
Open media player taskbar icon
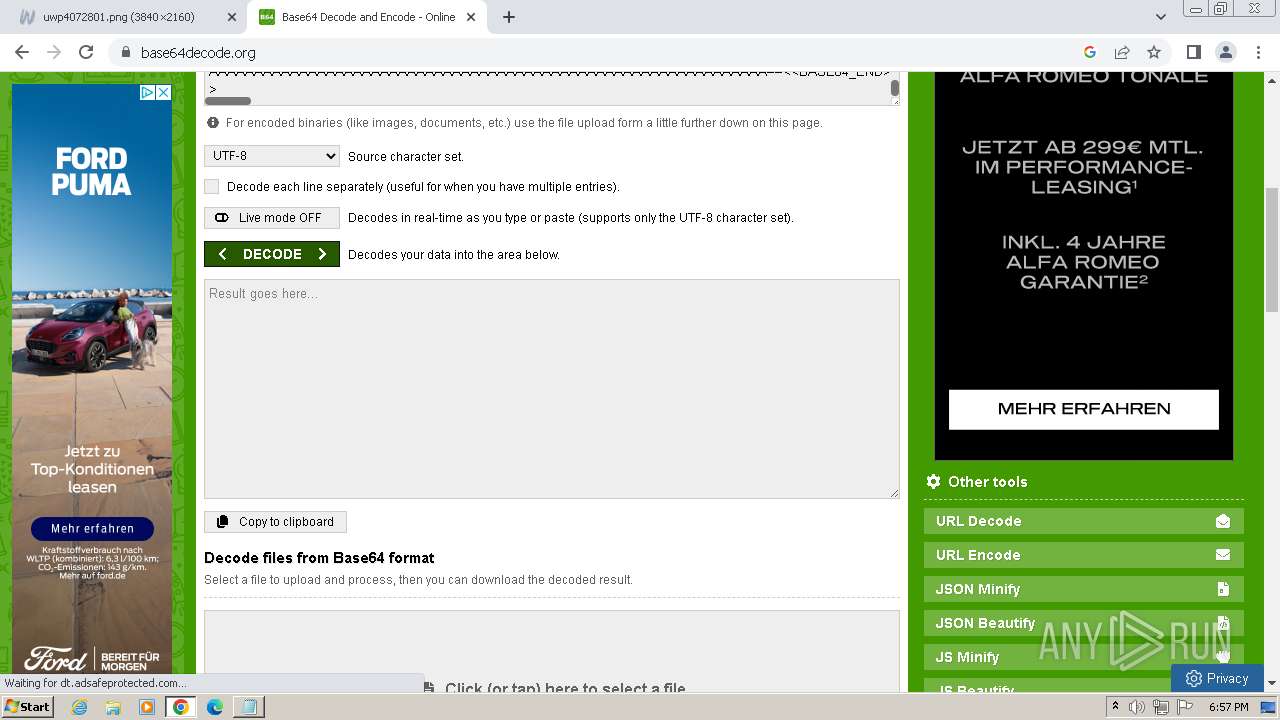147,707
